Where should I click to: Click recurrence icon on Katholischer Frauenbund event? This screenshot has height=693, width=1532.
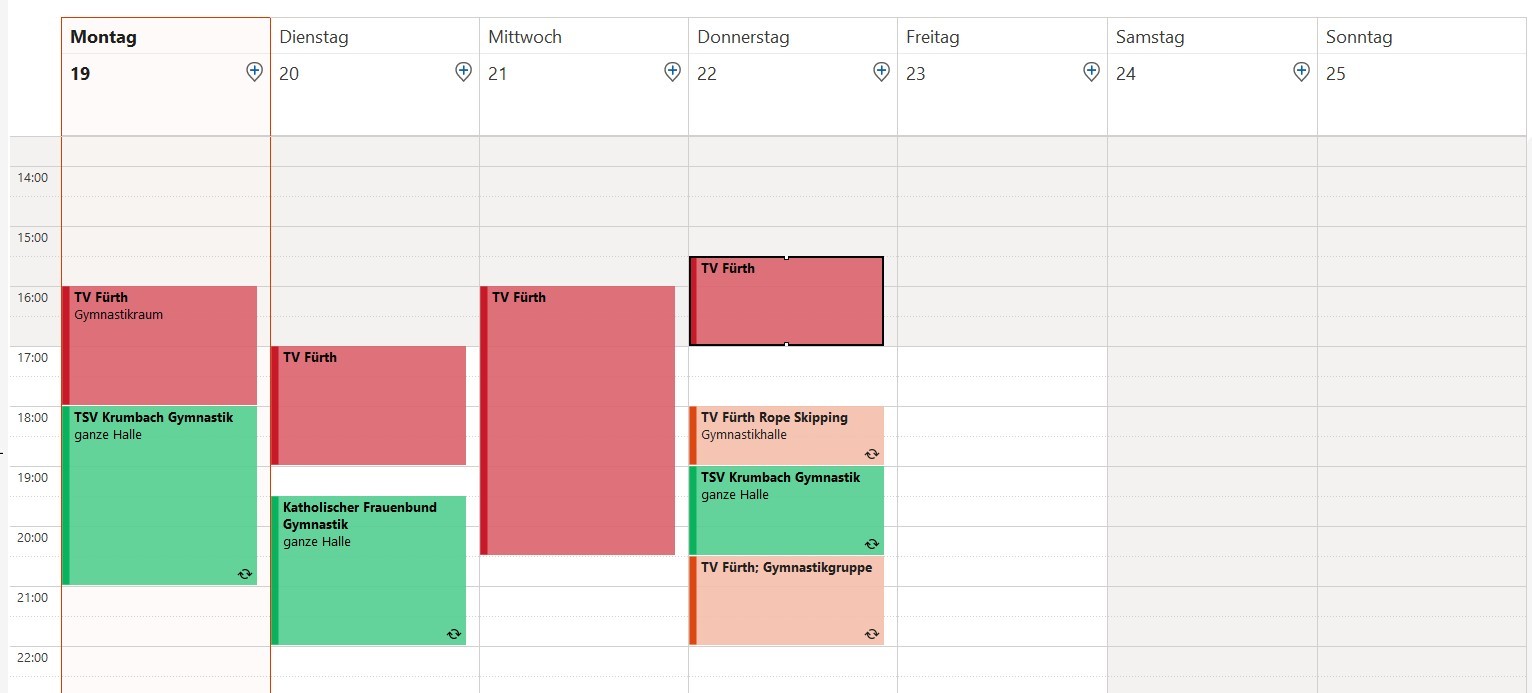[453, 633]
